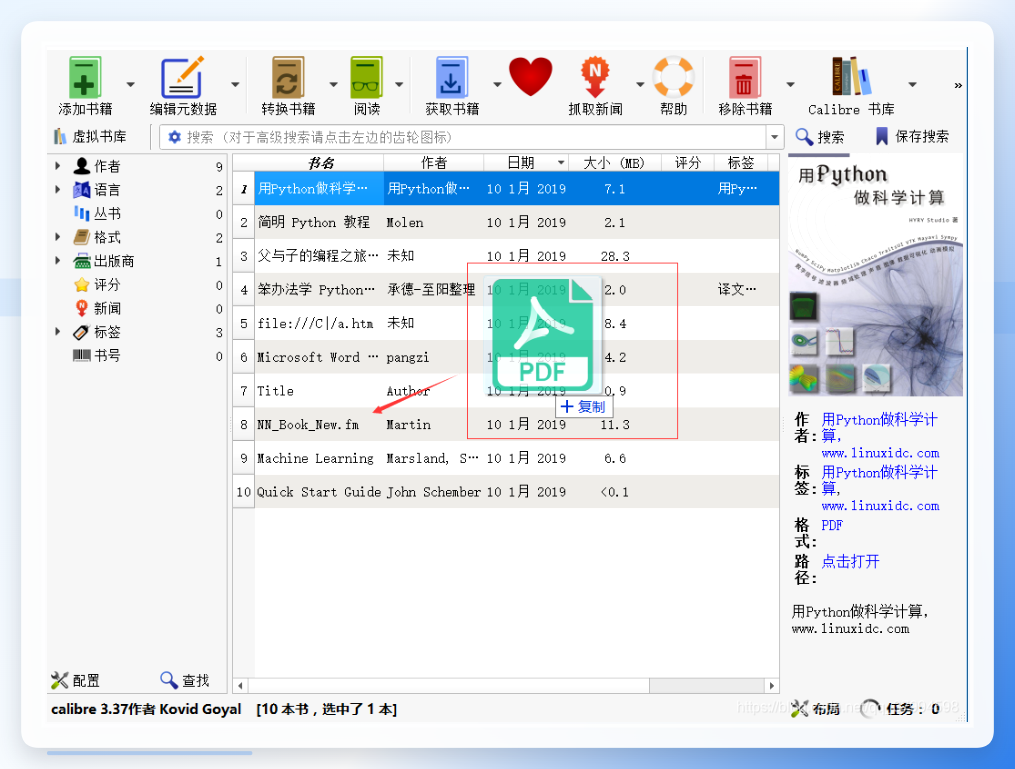Click the 虚拟书库 virtual library button

pos(91,137)
